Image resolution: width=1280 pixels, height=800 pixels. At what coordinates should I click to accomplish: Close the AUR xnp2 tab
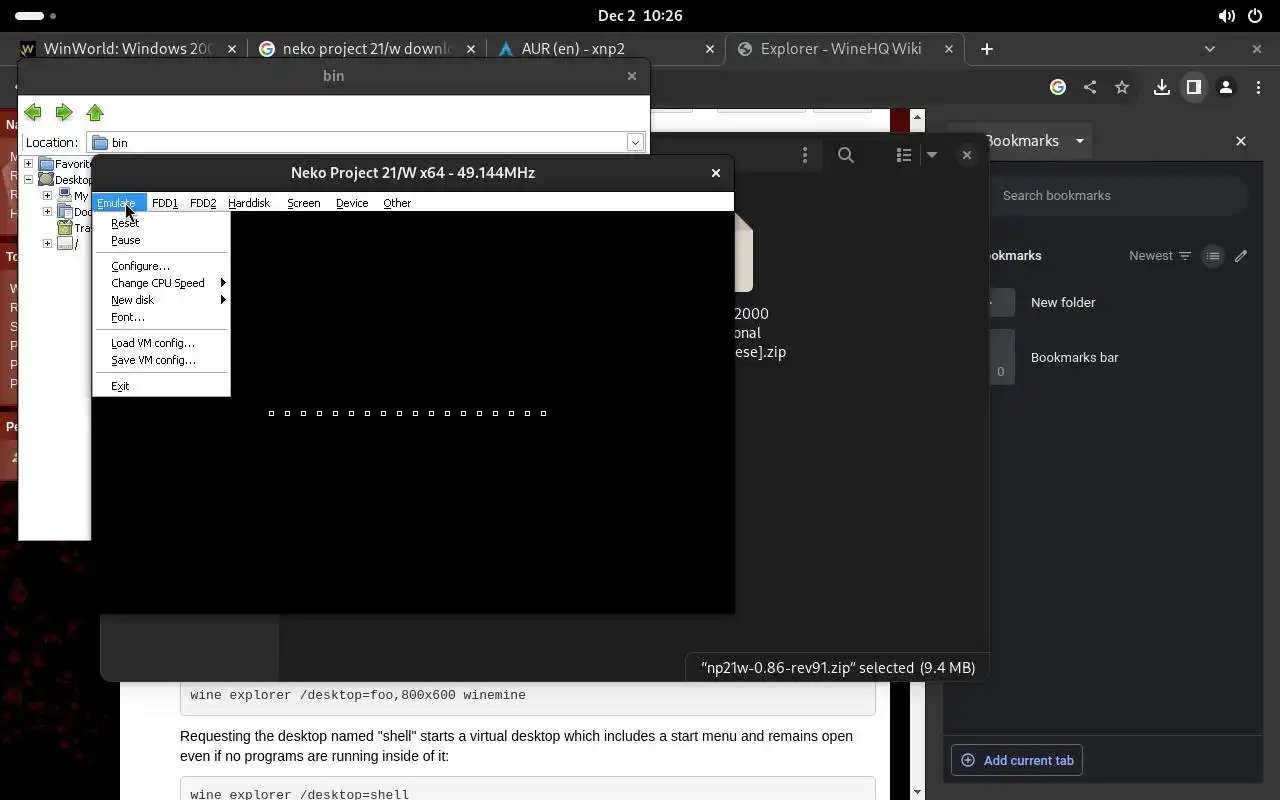pyautogui.click(x=710, y=48)
